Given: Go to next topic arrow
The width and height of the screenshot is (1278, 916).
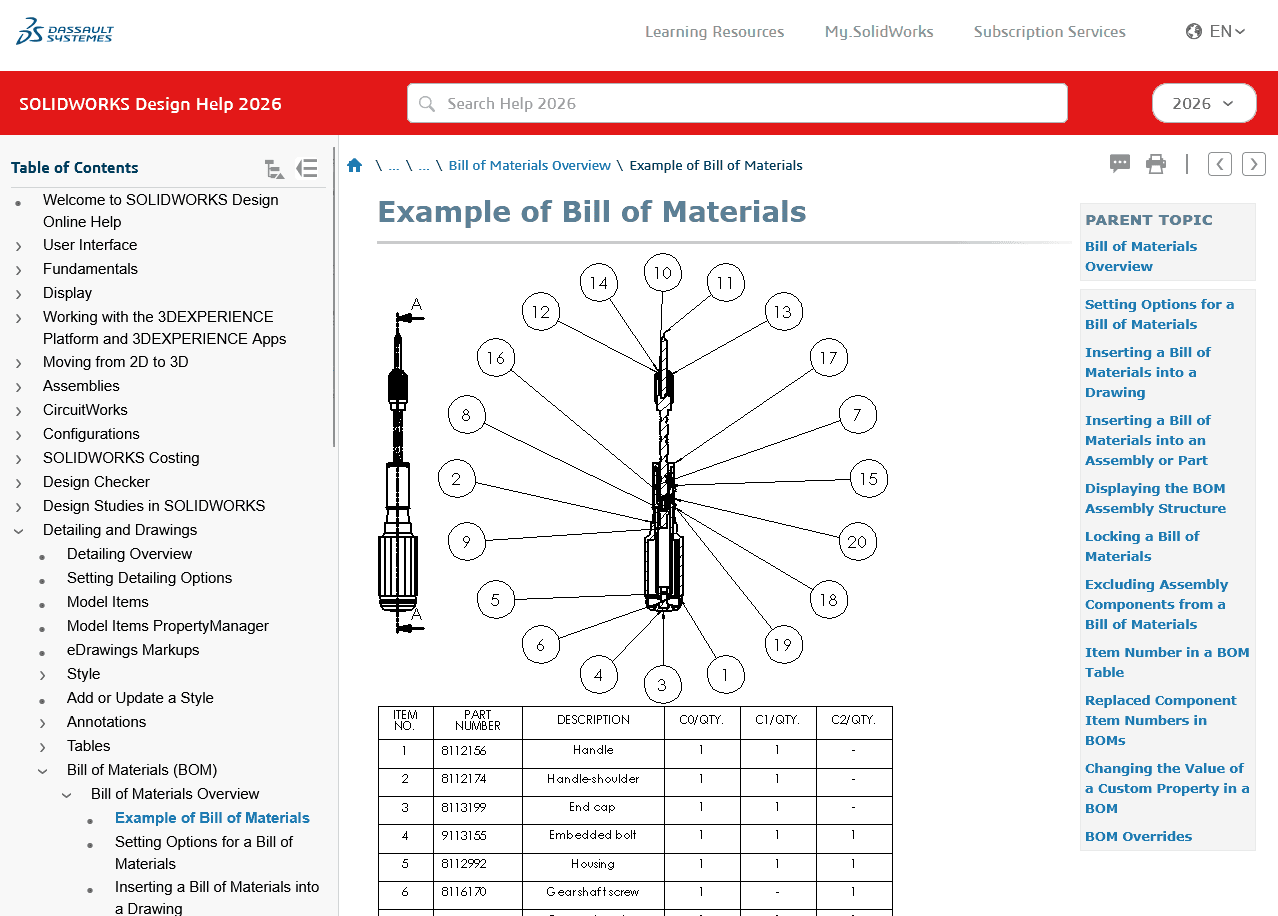Looking at the screenshot, I should click(1253, 164).
